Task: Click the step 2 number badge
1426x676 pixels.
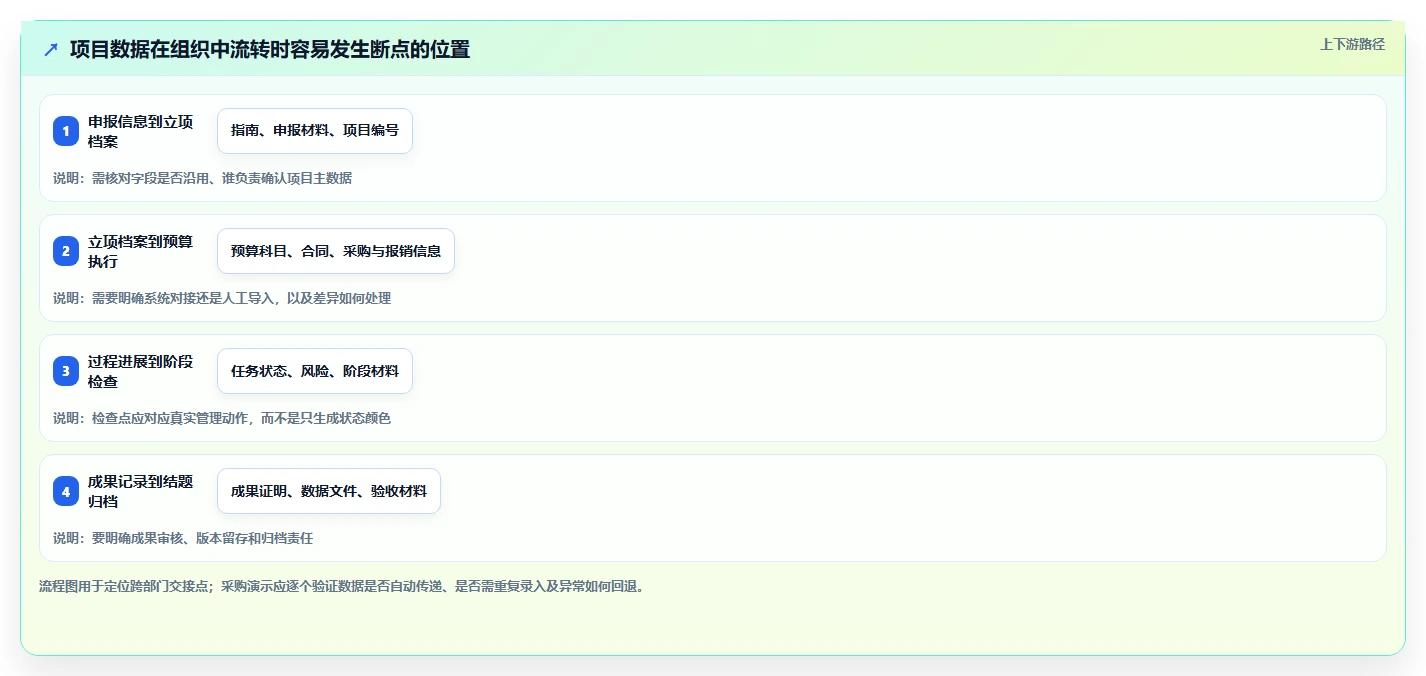Action: click(x=66, y=251)
